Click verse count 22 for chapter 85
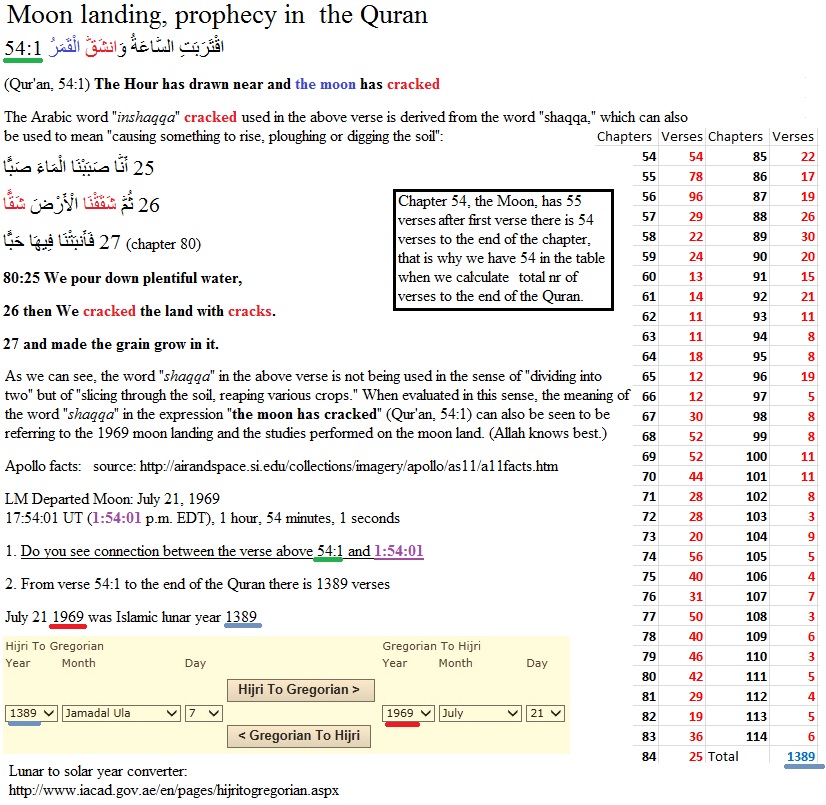Viewport: 826px width, 805px height. click(808, 156)
